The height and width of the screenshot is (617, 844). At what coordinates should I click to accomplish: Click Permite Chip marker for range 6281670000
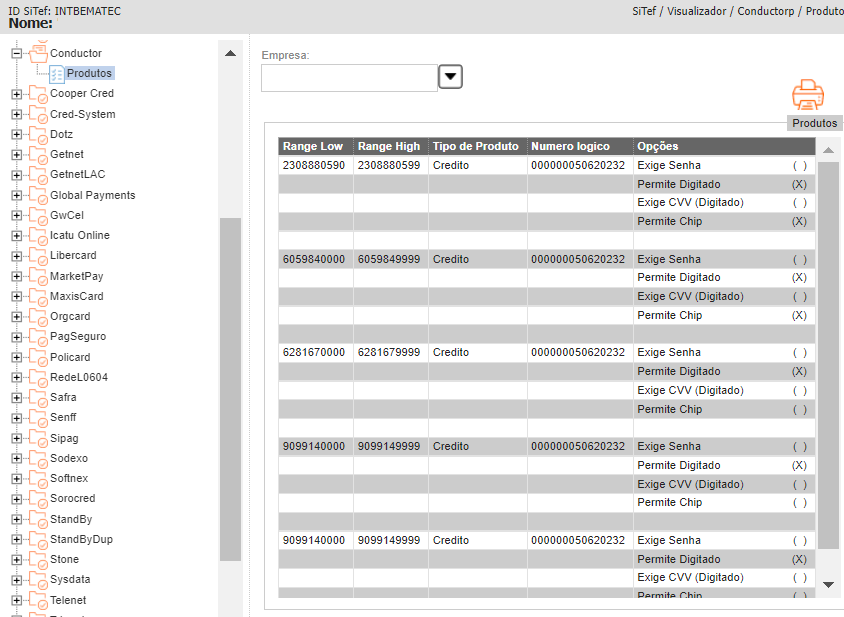click(799, 410)
